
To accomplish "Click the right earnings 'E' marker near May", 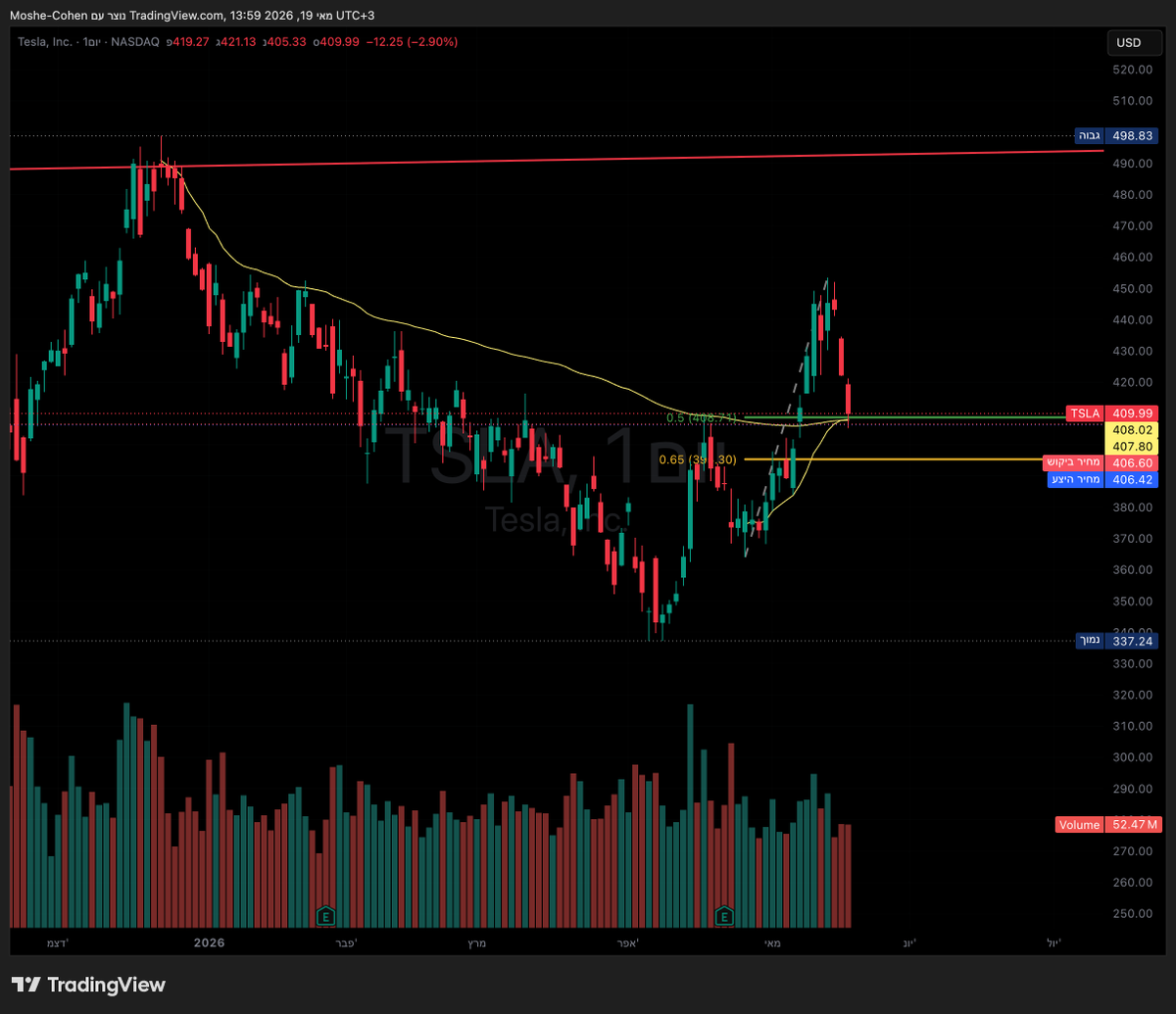I will 724,916.
